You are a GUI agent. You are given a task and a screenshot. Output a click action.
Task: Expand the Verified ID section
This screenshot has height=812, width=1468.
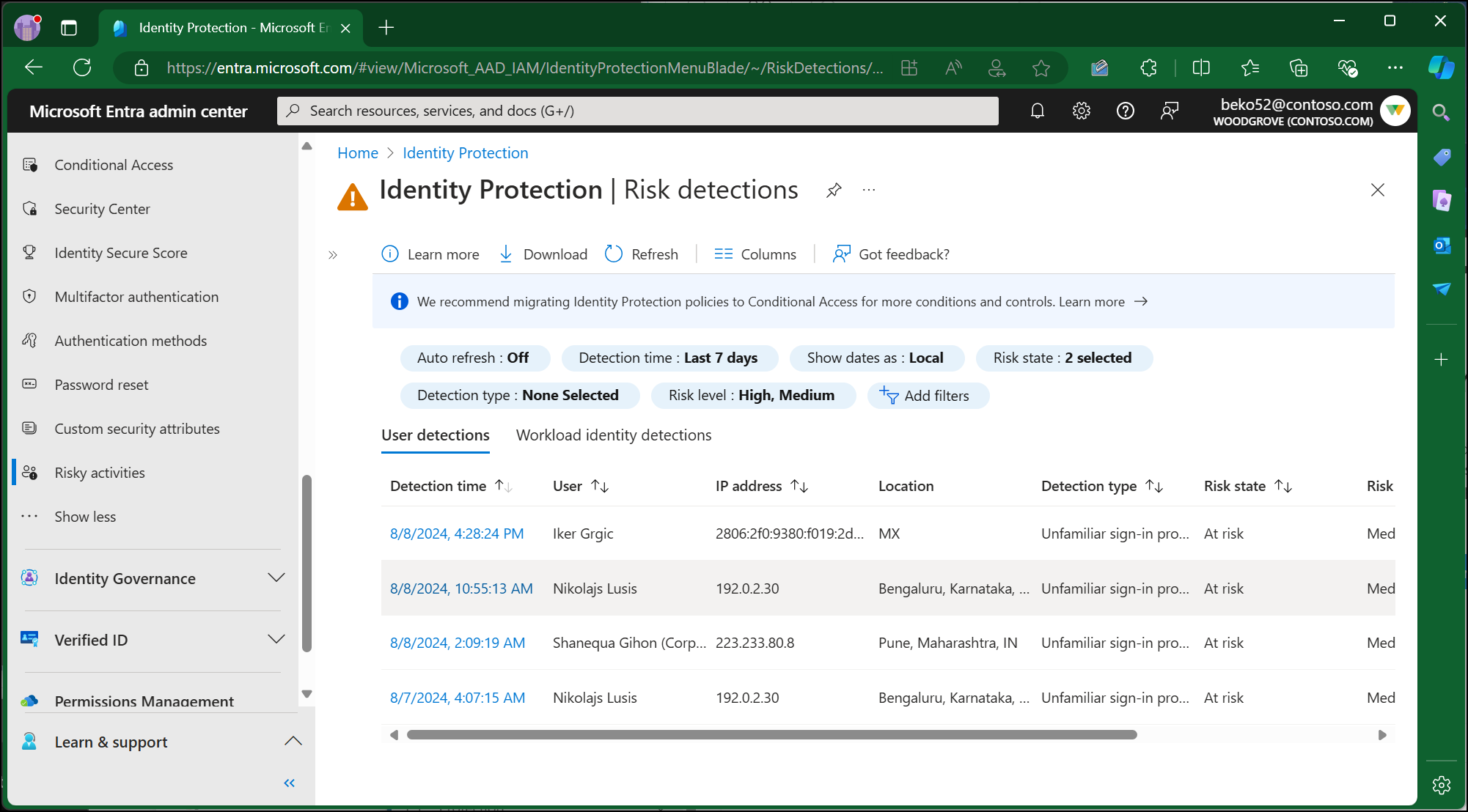276,640
